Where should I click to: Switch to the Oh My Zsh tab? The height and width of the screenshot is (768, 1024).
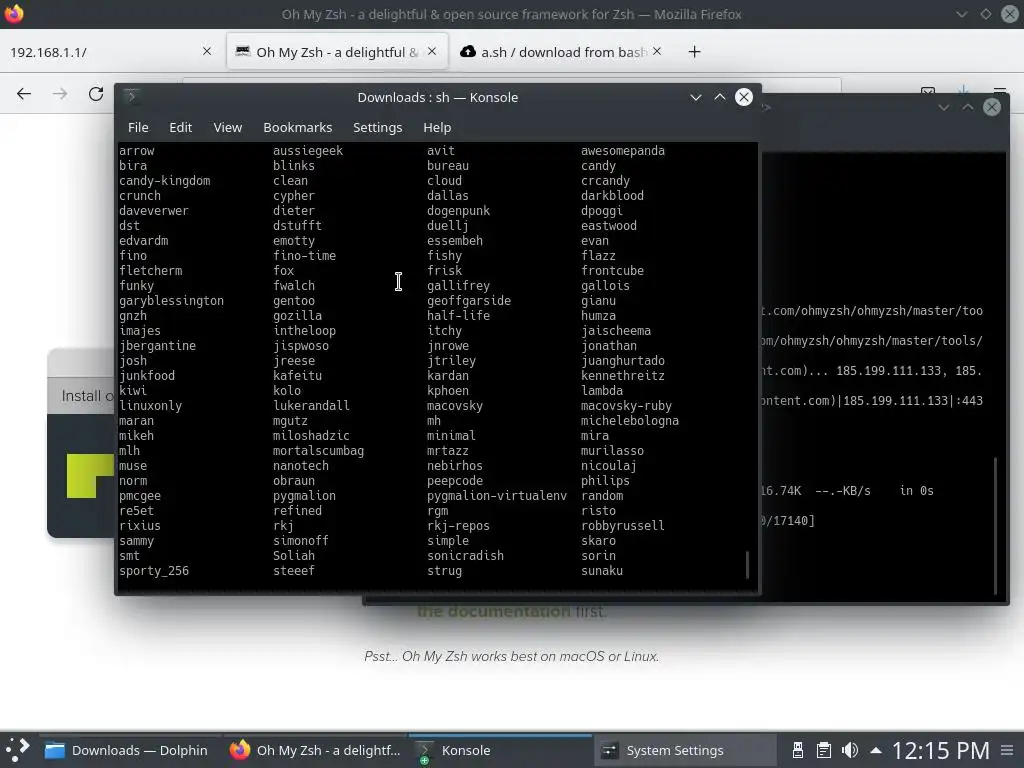click(337, 52)
